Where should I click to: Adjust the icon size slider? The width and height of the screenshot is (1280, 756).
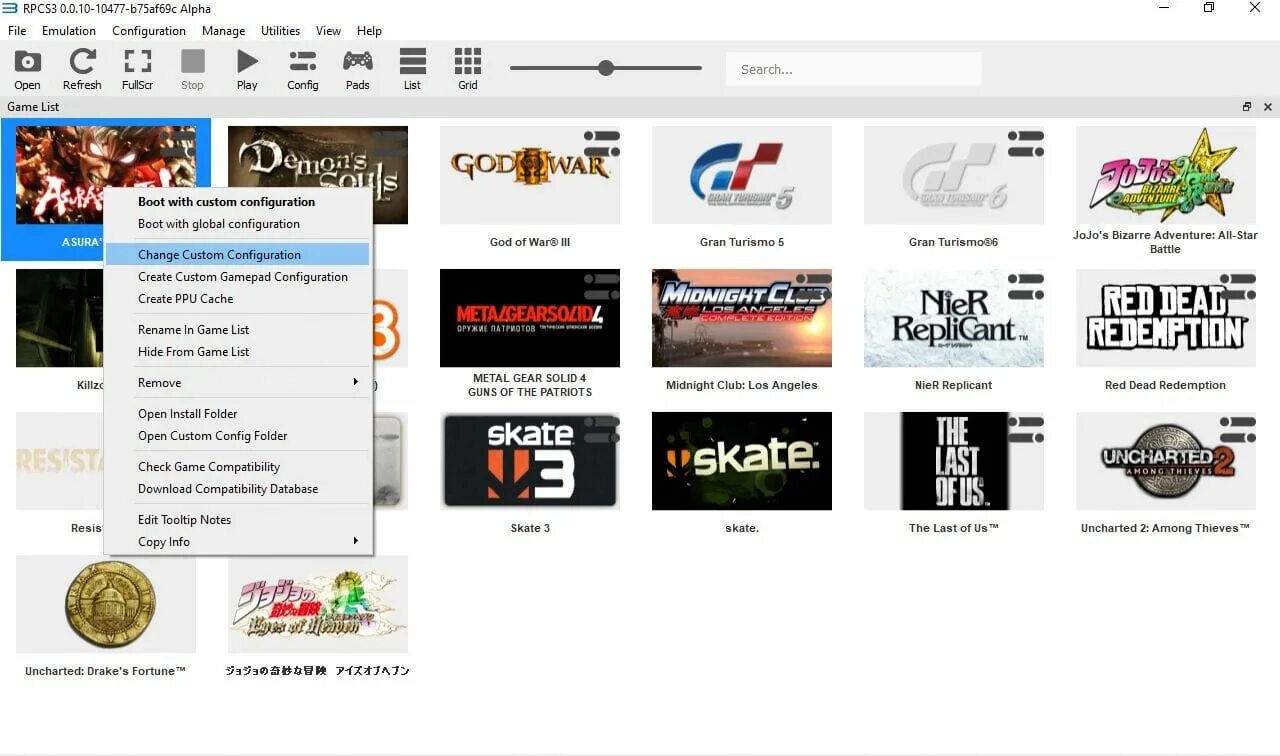pyautogui.click(x=605, y=68)
